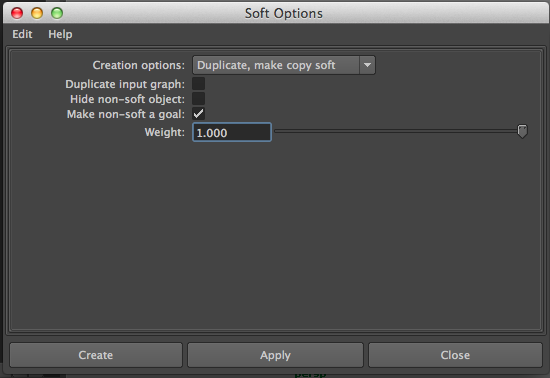Image resolution: width=550 pixels, height=378 pixels.
Task: Close the Soft Options window
Action: pos(17,13)
